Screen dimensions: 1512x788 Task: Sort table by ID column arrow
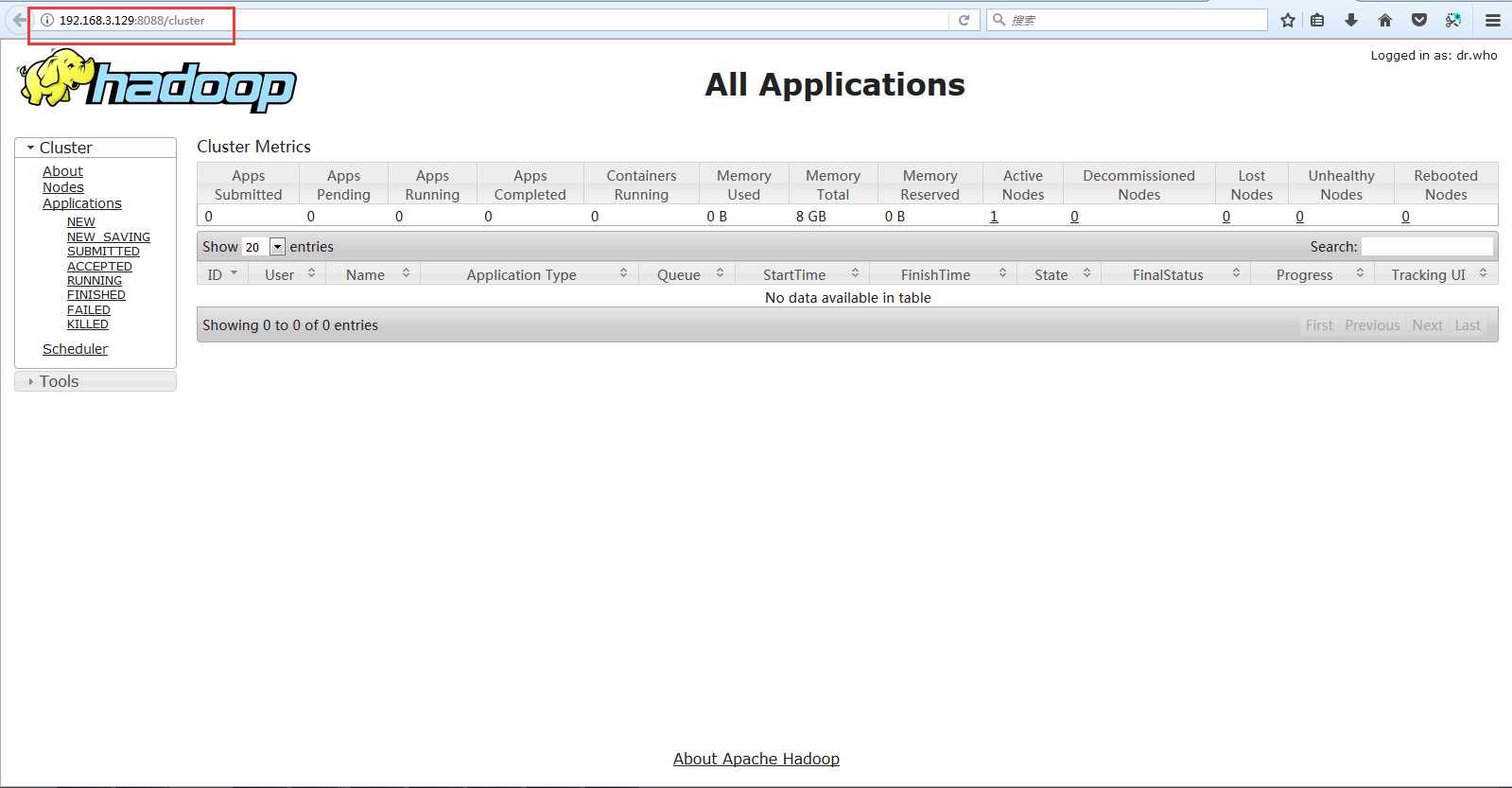pyautogui.click(x=235, y=272)
